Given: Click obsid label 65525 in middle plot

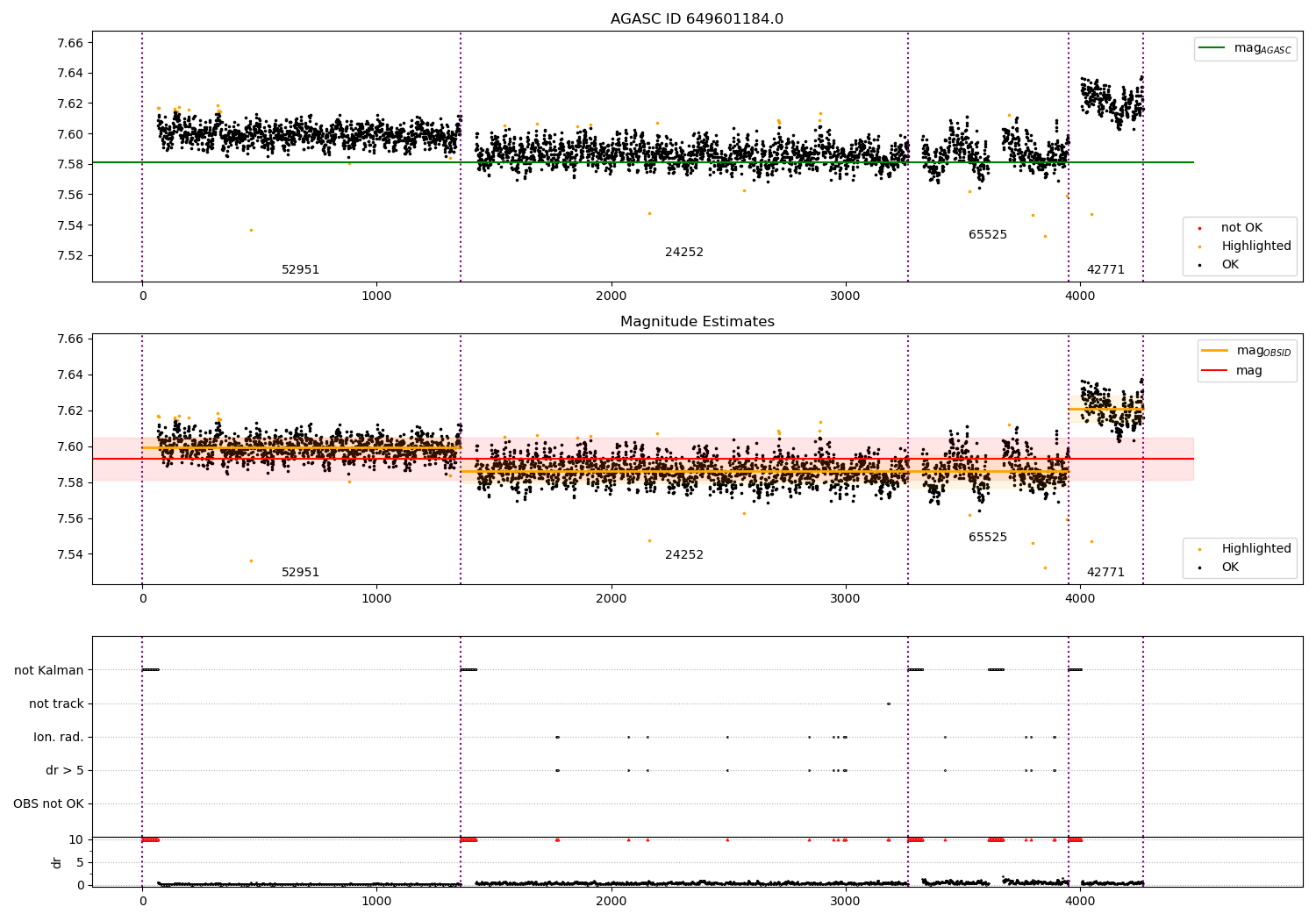Looking at the screenshot, I should tap(988, 538).
